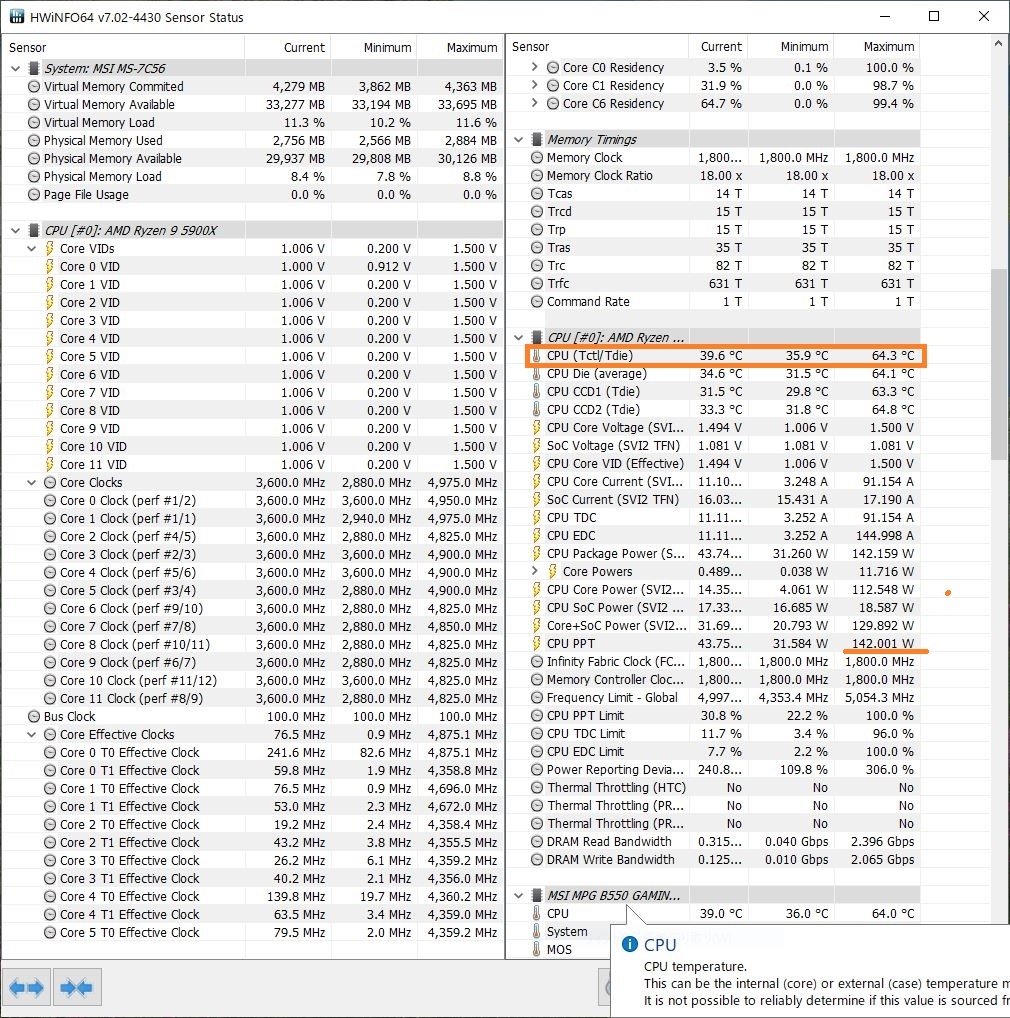Click the circle icon beside Thermal Throttling (HTC)

[537, 788]
